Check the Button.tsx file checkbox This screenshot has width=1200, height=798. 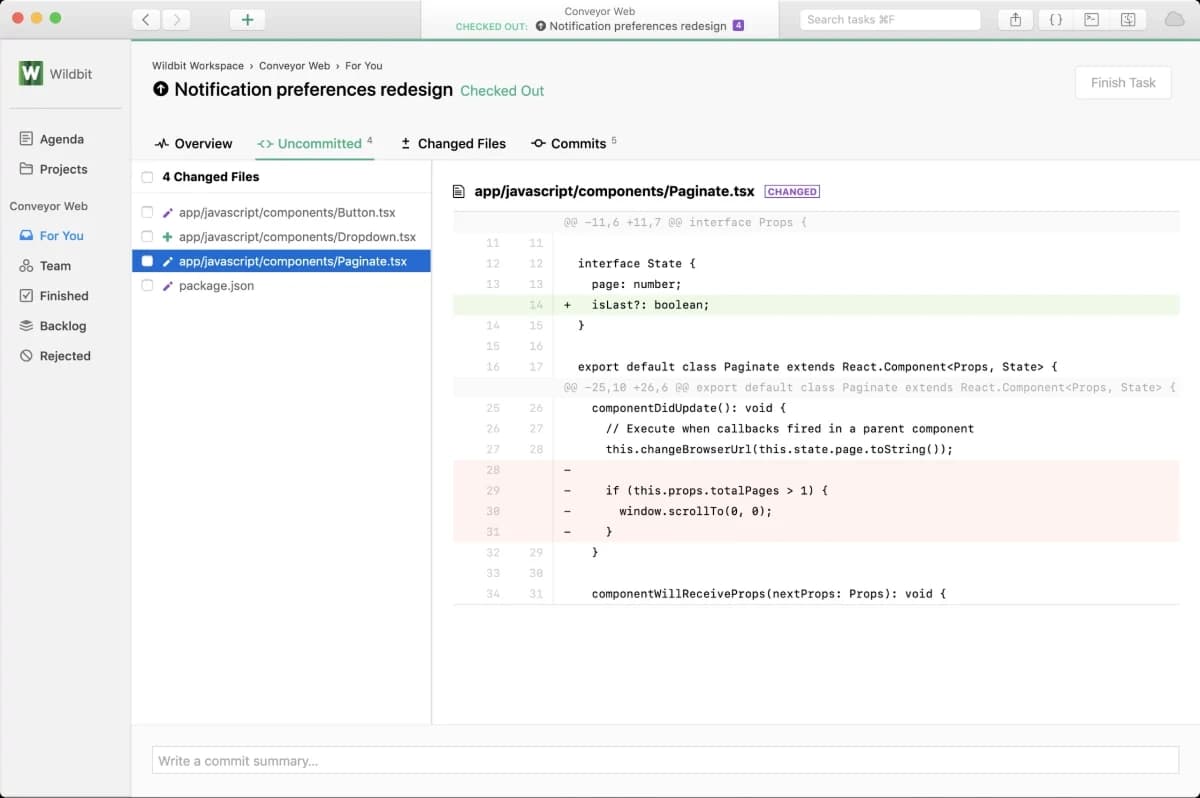pos(148,213)
